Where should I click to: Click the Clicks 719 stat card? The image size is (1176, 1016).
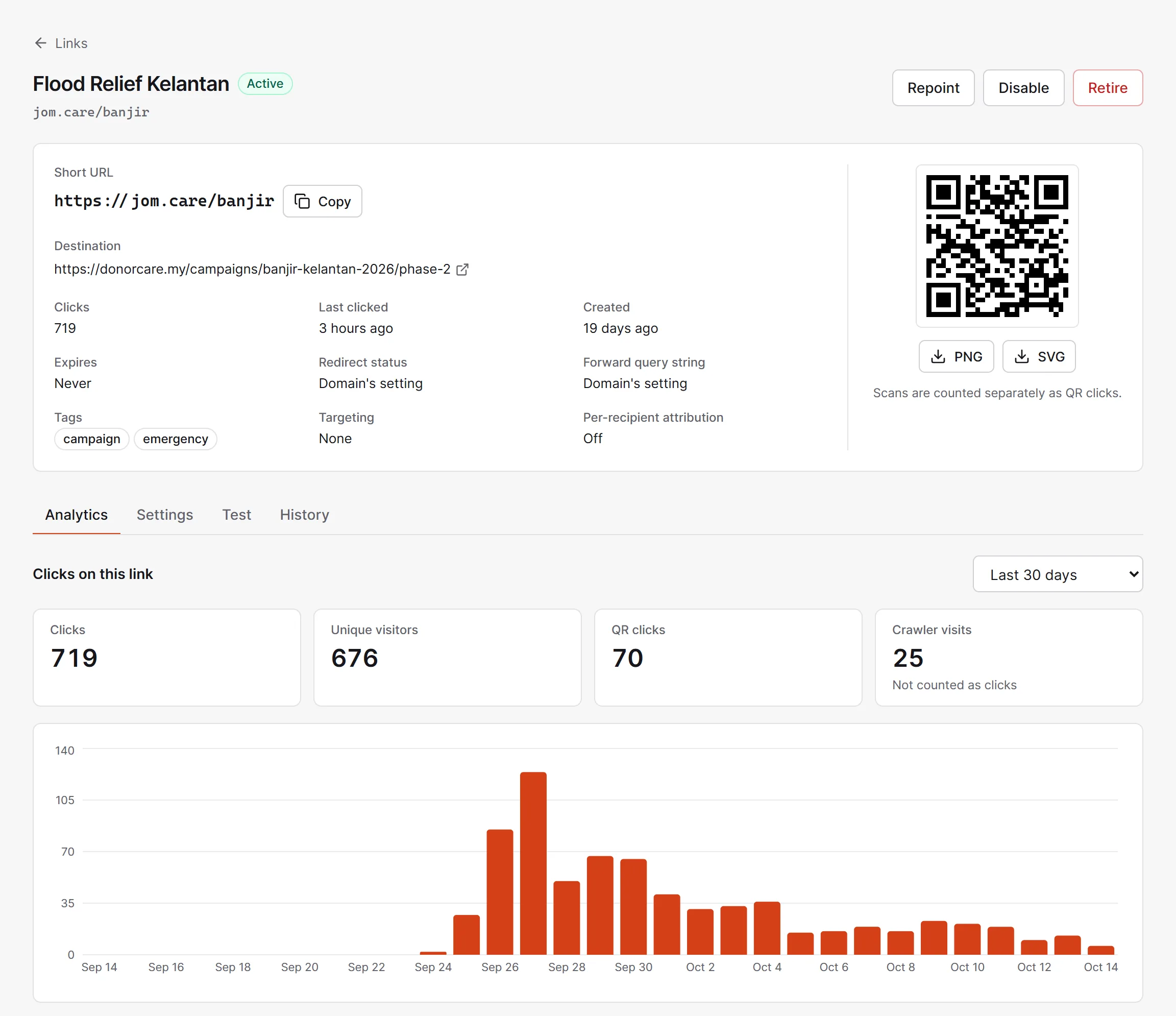pos(167,657)
